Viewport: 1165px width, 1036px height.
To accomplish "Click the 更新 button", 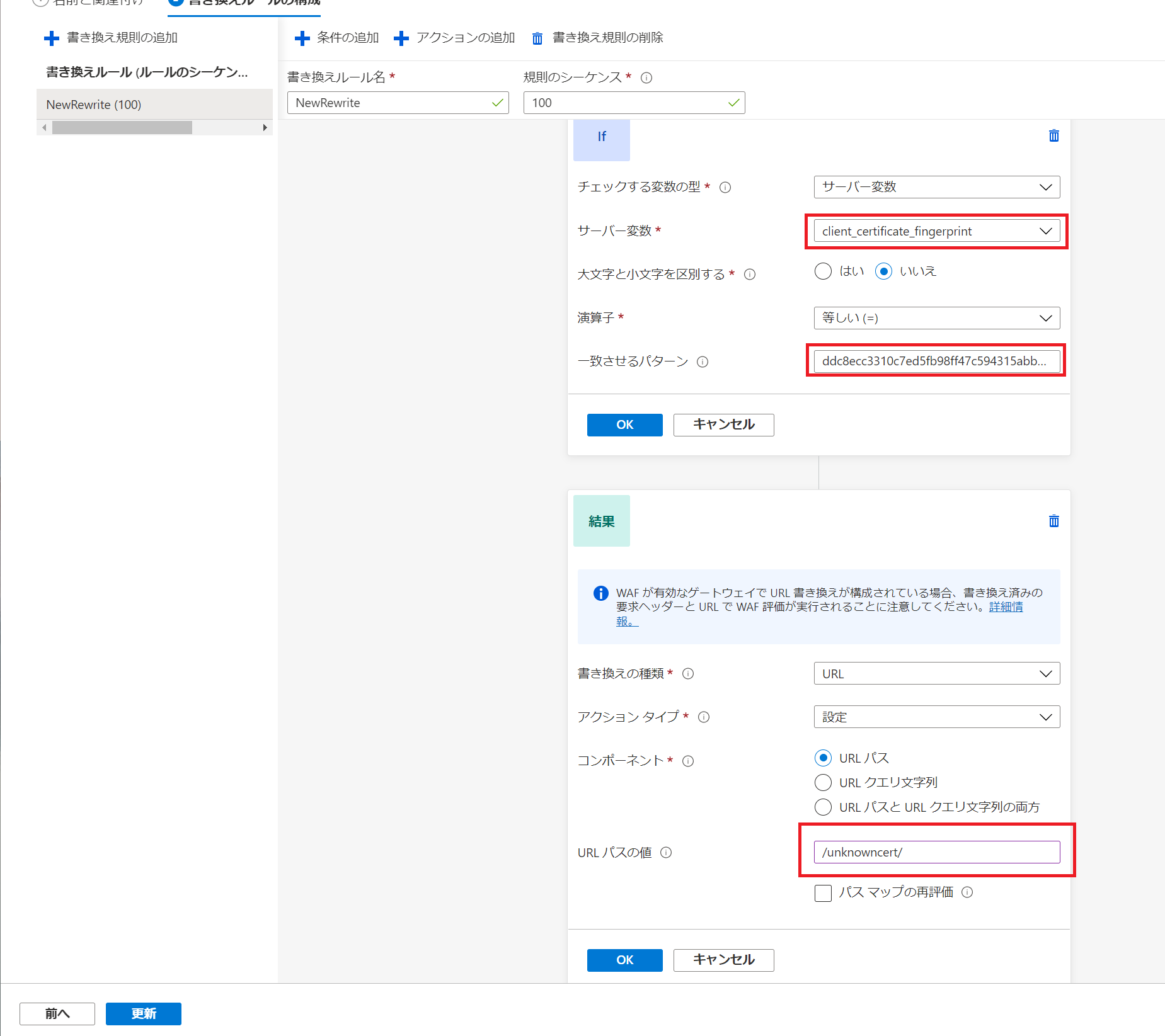I will [144, 1014].
